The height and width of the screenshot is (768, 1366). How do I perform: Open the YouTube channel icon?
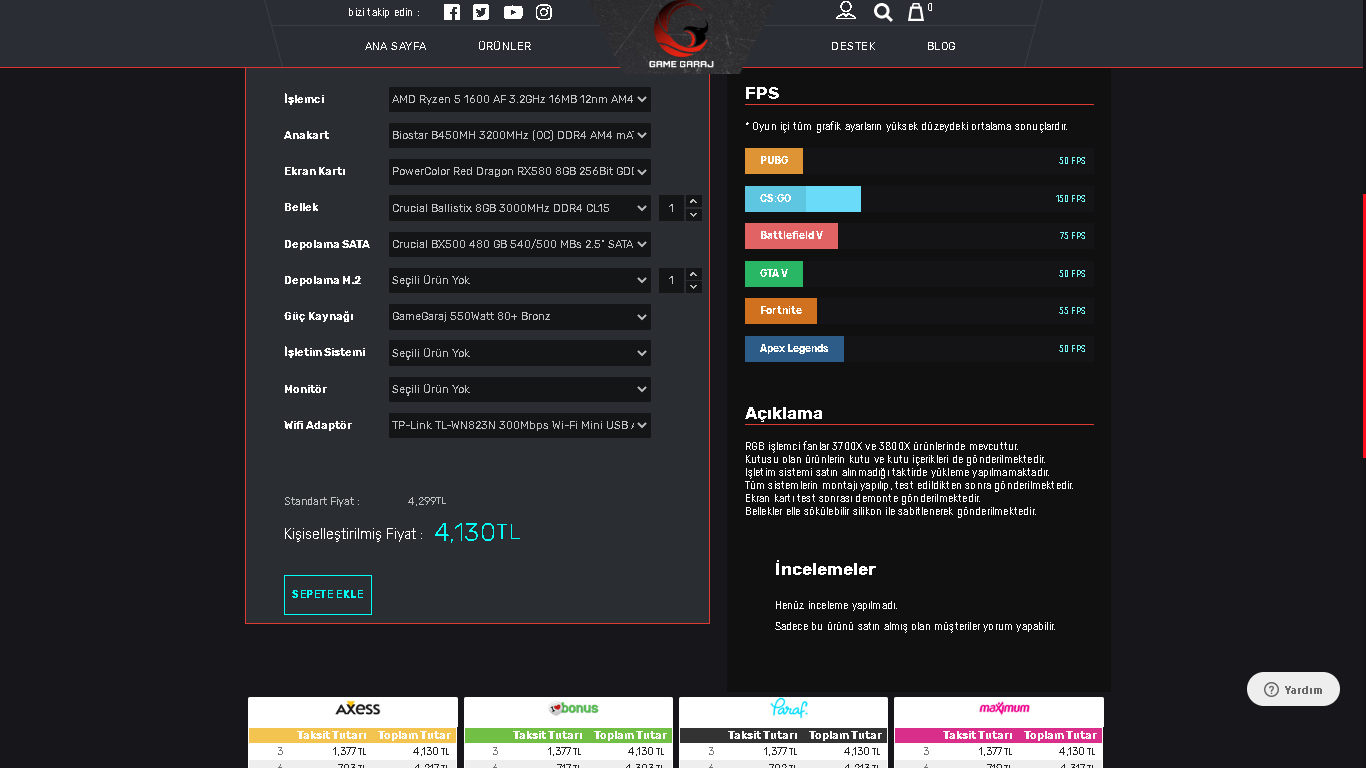click(513, 12)
